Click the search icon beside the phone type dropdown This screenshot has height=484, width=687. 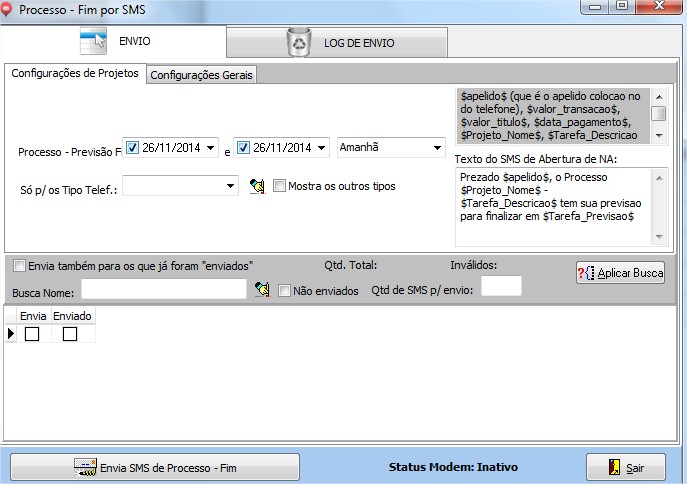click(x=257, y=186)
